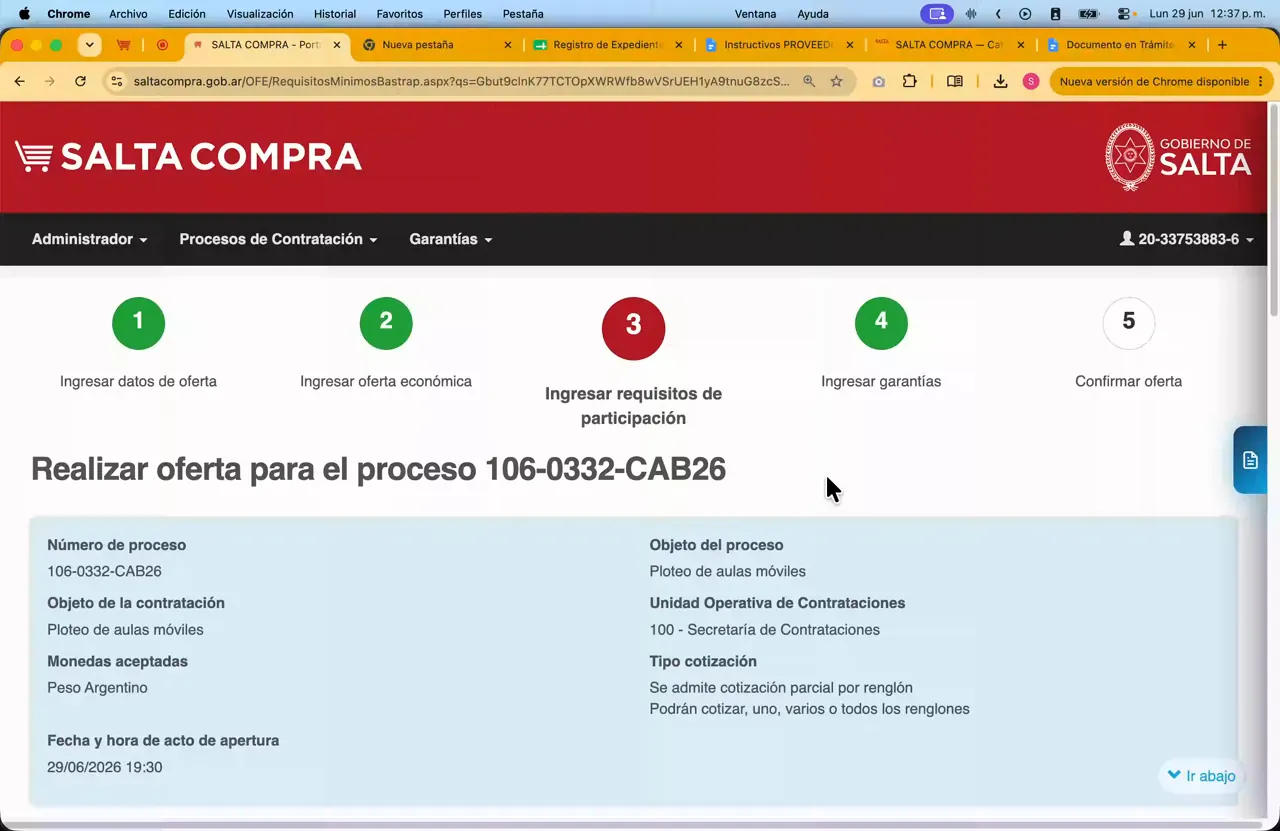Viewport: 1280px width, 831px height.
Task: Click the Ir abajo button
Action: (x=1202, y=776)
